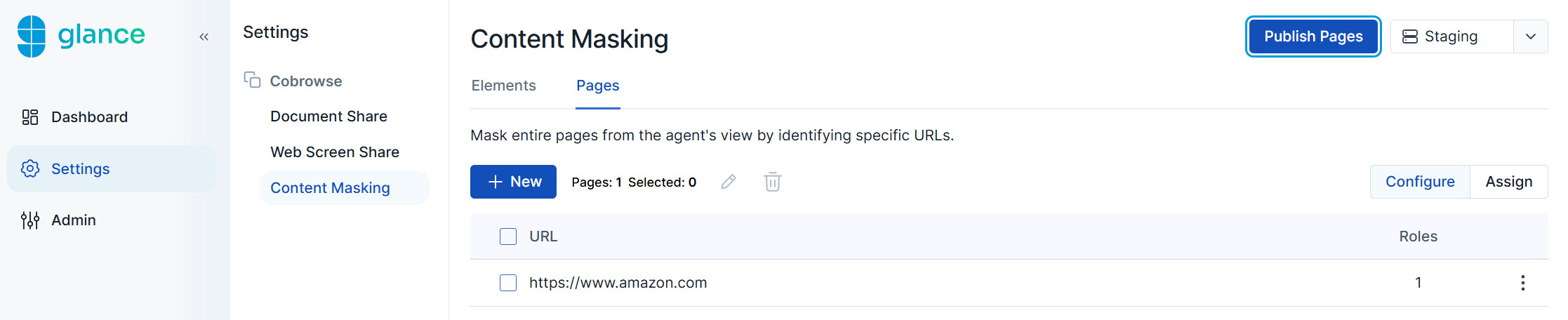The image size is (1568, 320).
Task: Select the Pages tab
Action: (x=597, y=86)
